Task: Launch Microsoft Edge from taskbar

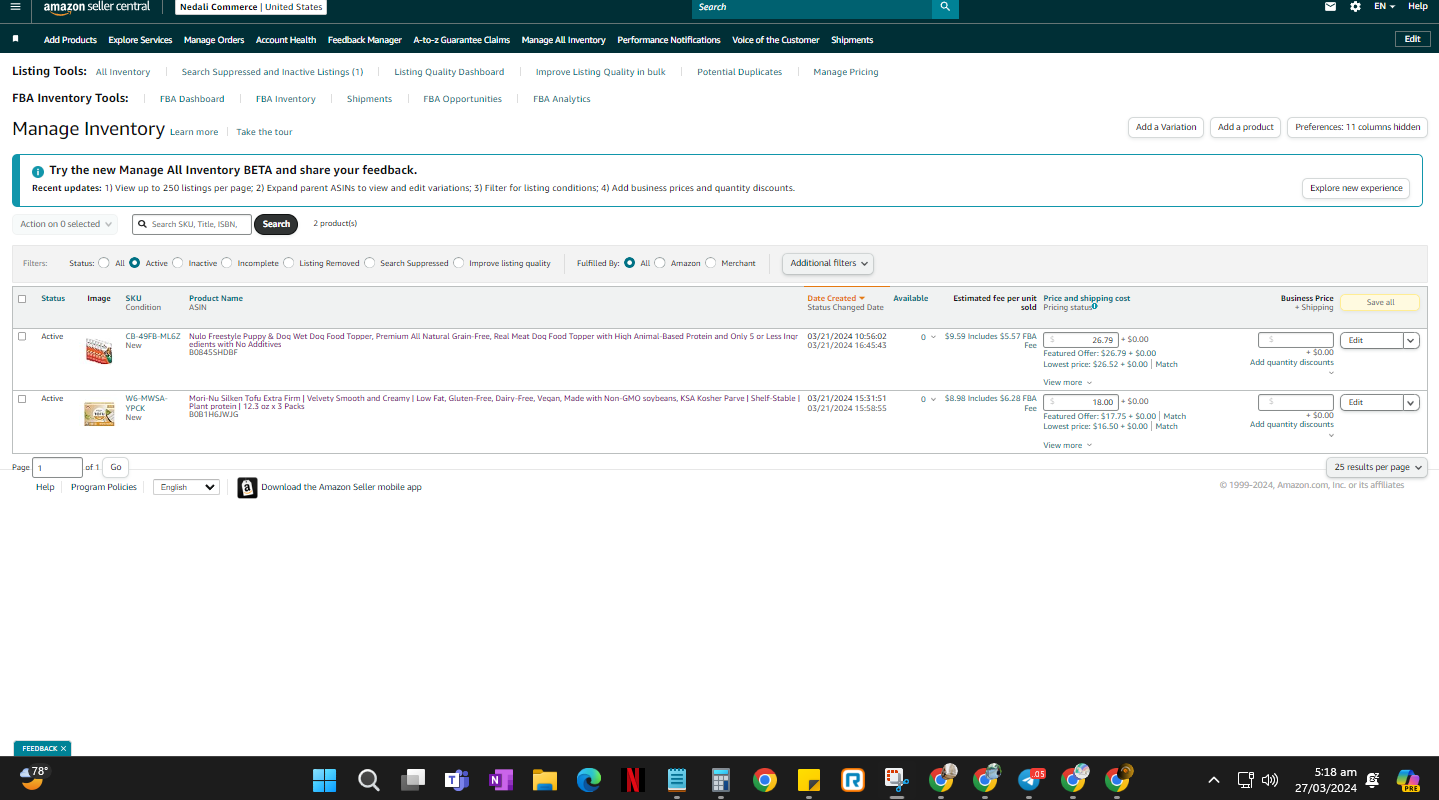Action: [x=588, y=780]
